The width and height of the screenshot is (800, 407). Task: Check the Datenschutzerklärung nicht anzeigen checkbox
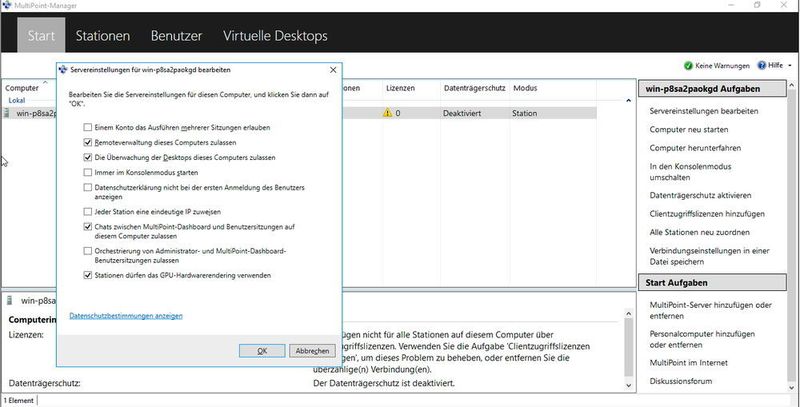tap(88, 187)
